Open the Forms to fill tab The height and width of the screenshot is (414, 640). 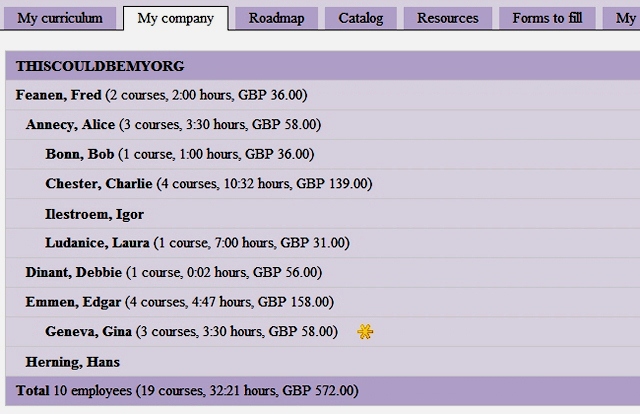tap(548, 18)
